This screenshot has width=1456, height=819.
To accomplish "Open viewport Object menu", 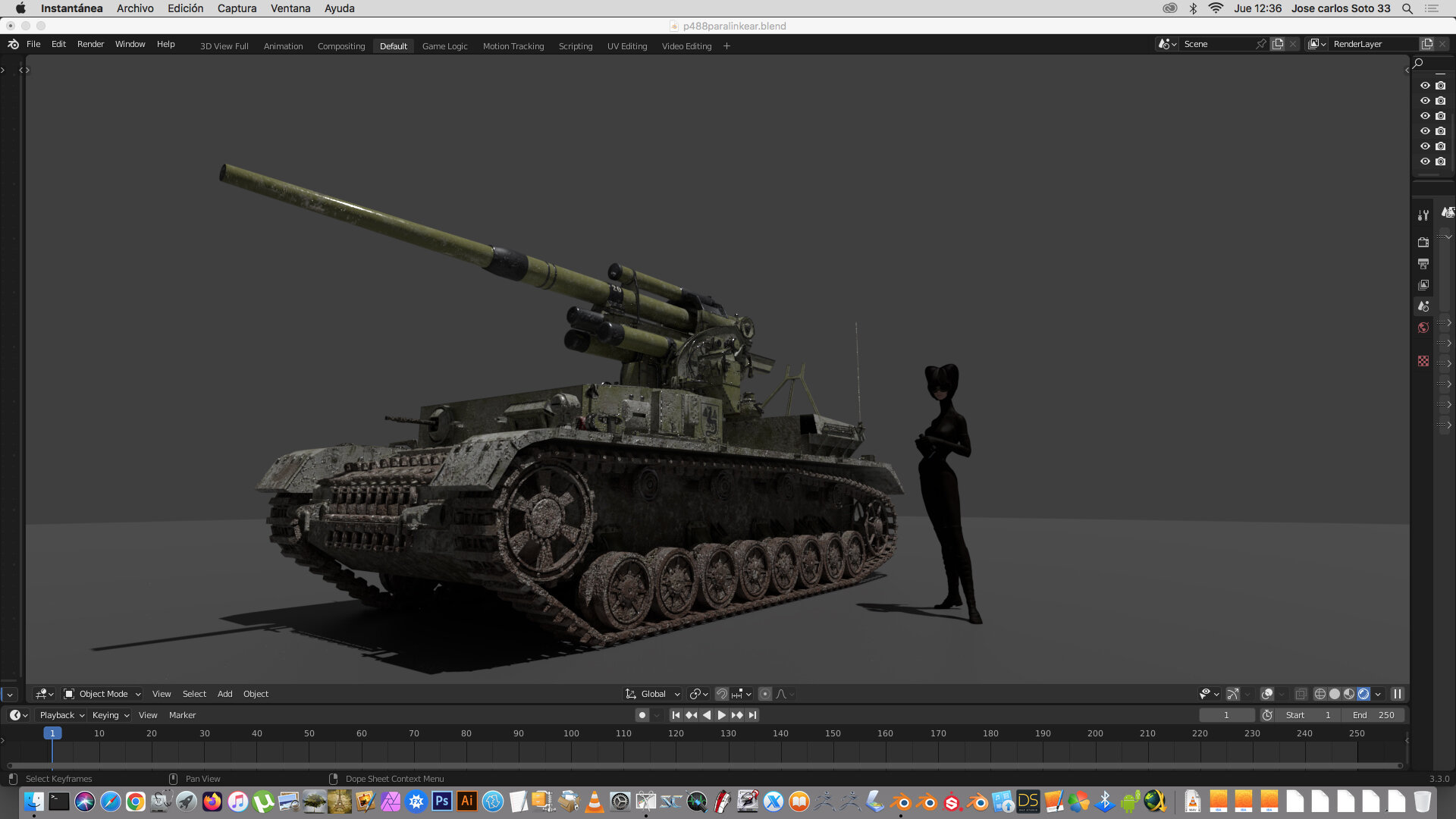I will 256,694.
